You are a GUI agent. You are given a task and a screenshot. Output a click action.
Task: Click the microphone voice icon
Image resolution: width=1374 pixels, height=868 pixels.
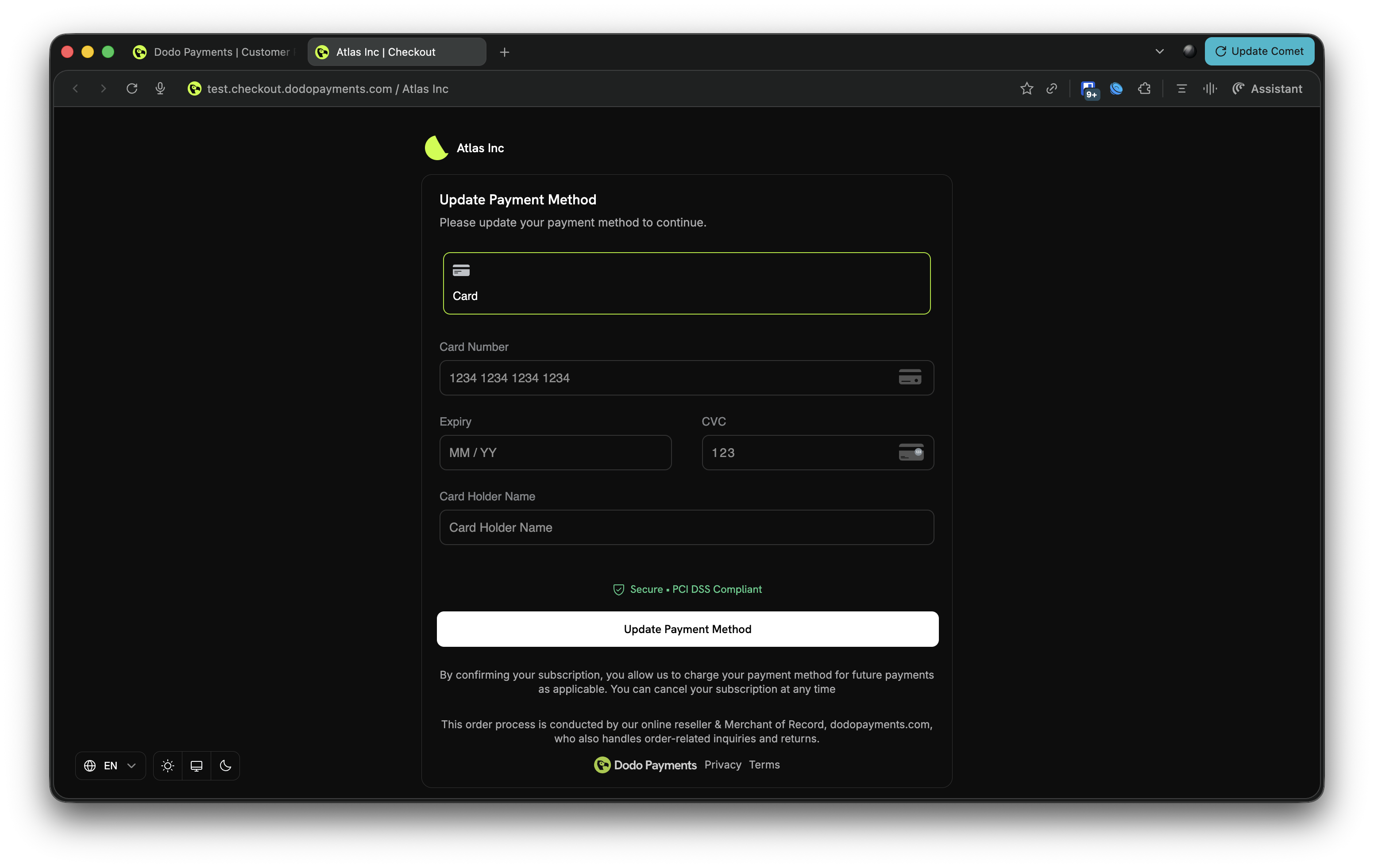point(160,88)
